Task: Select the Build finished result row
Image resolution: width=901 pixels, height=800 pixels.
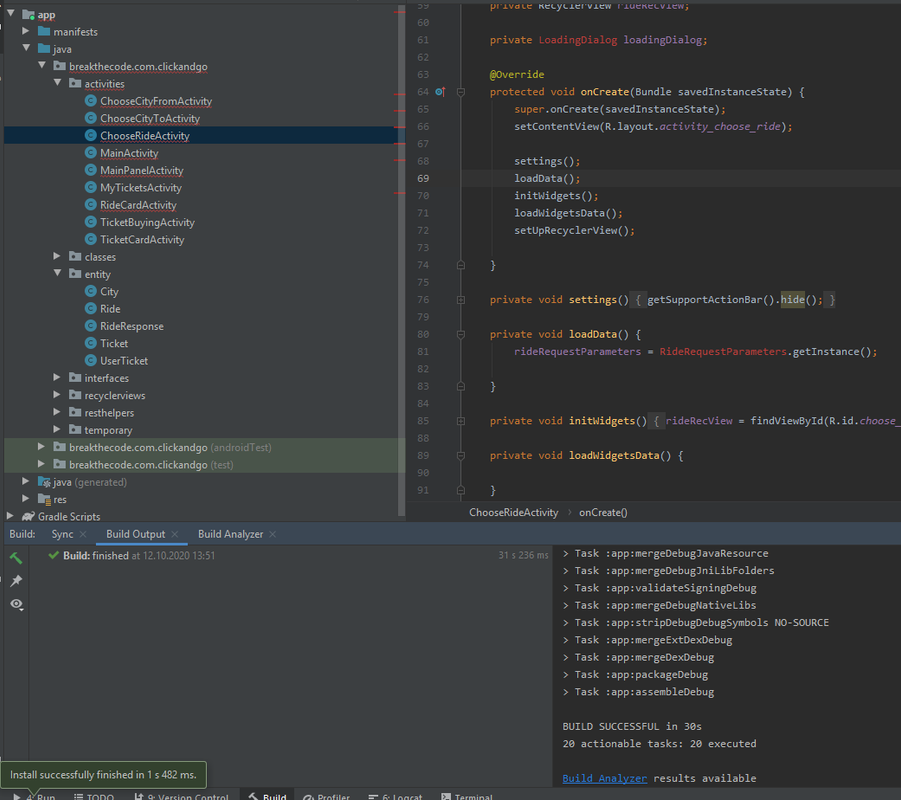Action: point(290,556)
